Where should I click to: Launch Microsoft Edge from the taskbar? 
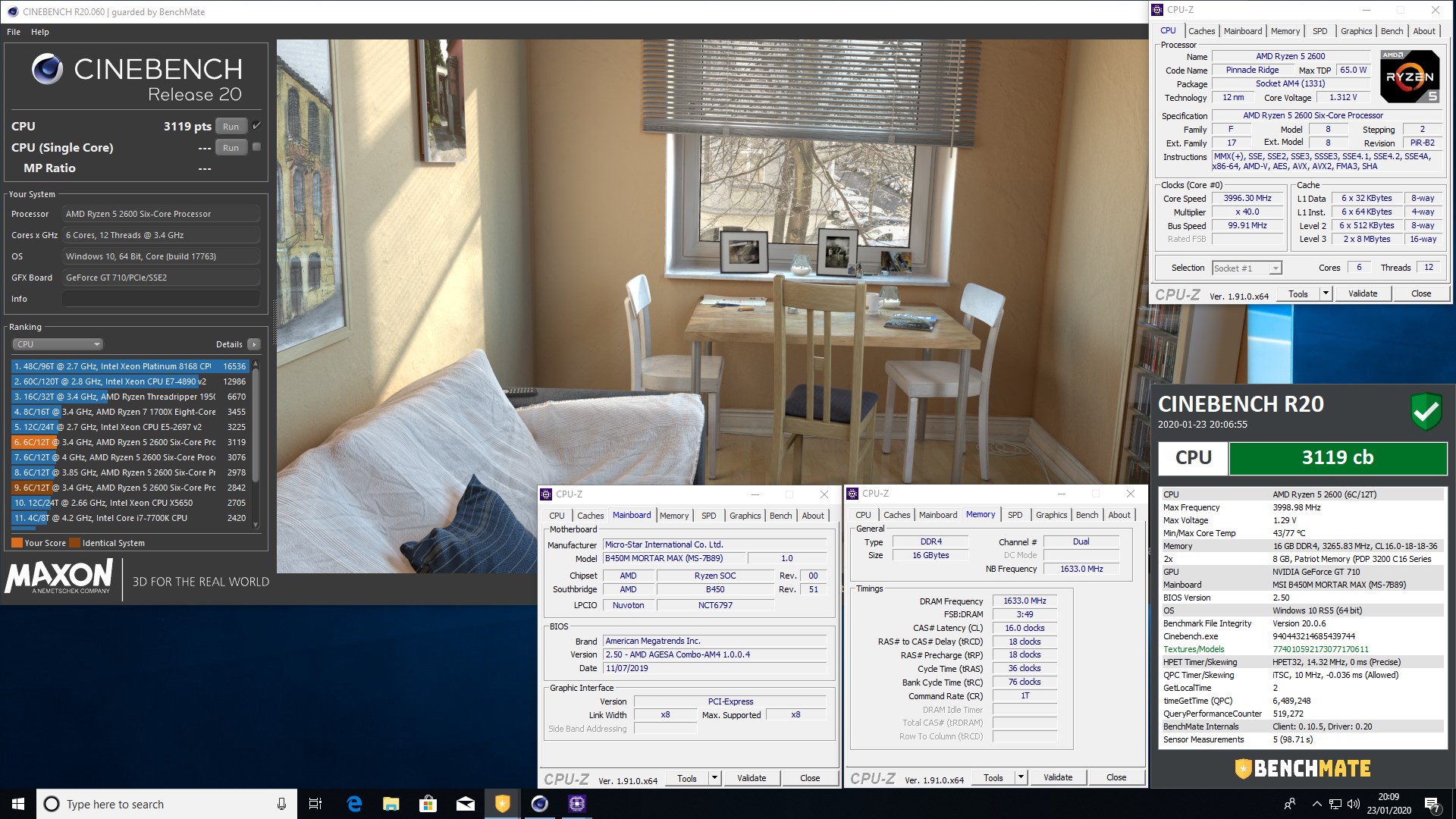click(353, 804)
